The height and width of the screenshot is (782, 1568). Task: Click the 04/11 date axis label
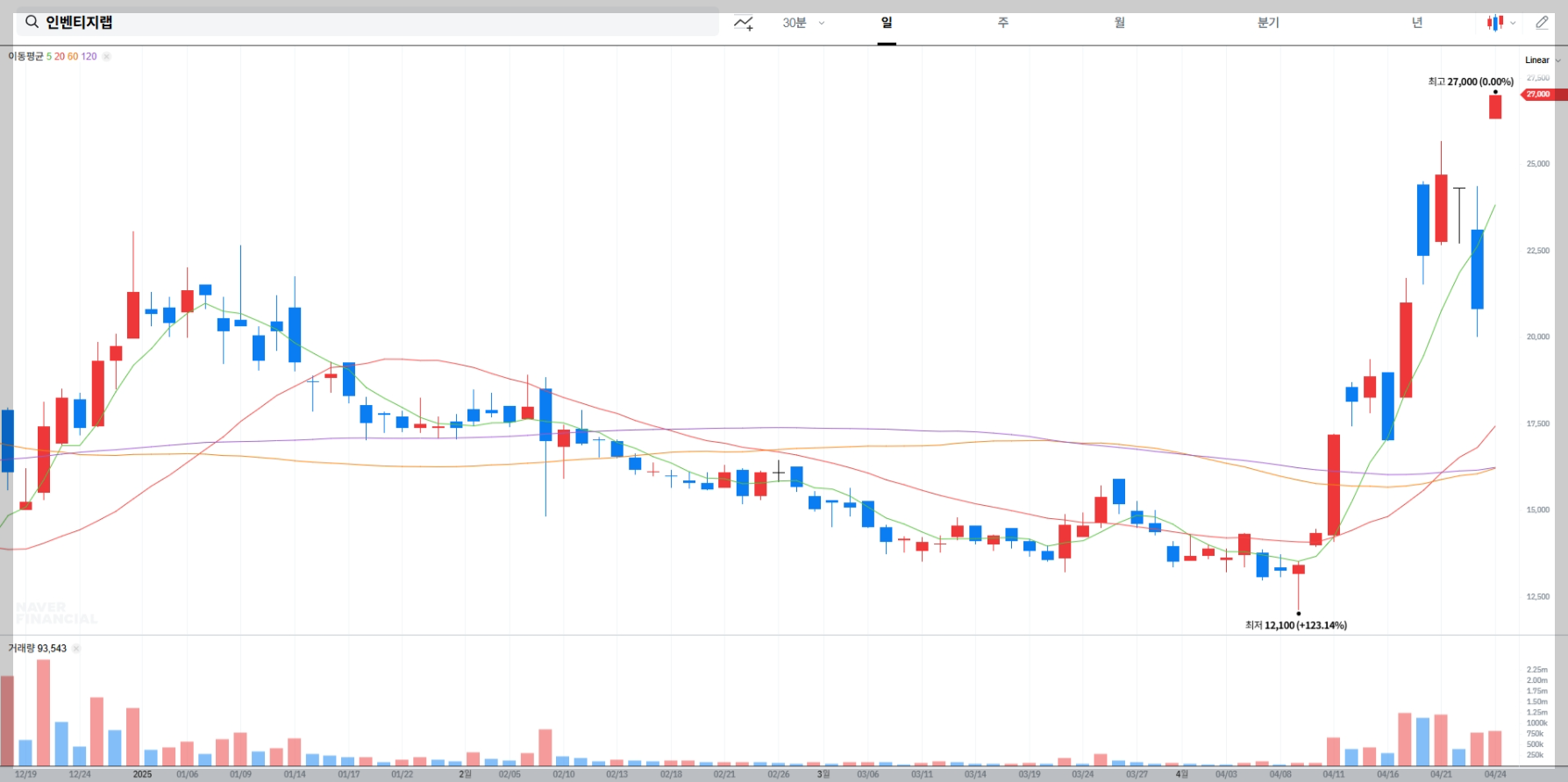(x=1334, y=774)
